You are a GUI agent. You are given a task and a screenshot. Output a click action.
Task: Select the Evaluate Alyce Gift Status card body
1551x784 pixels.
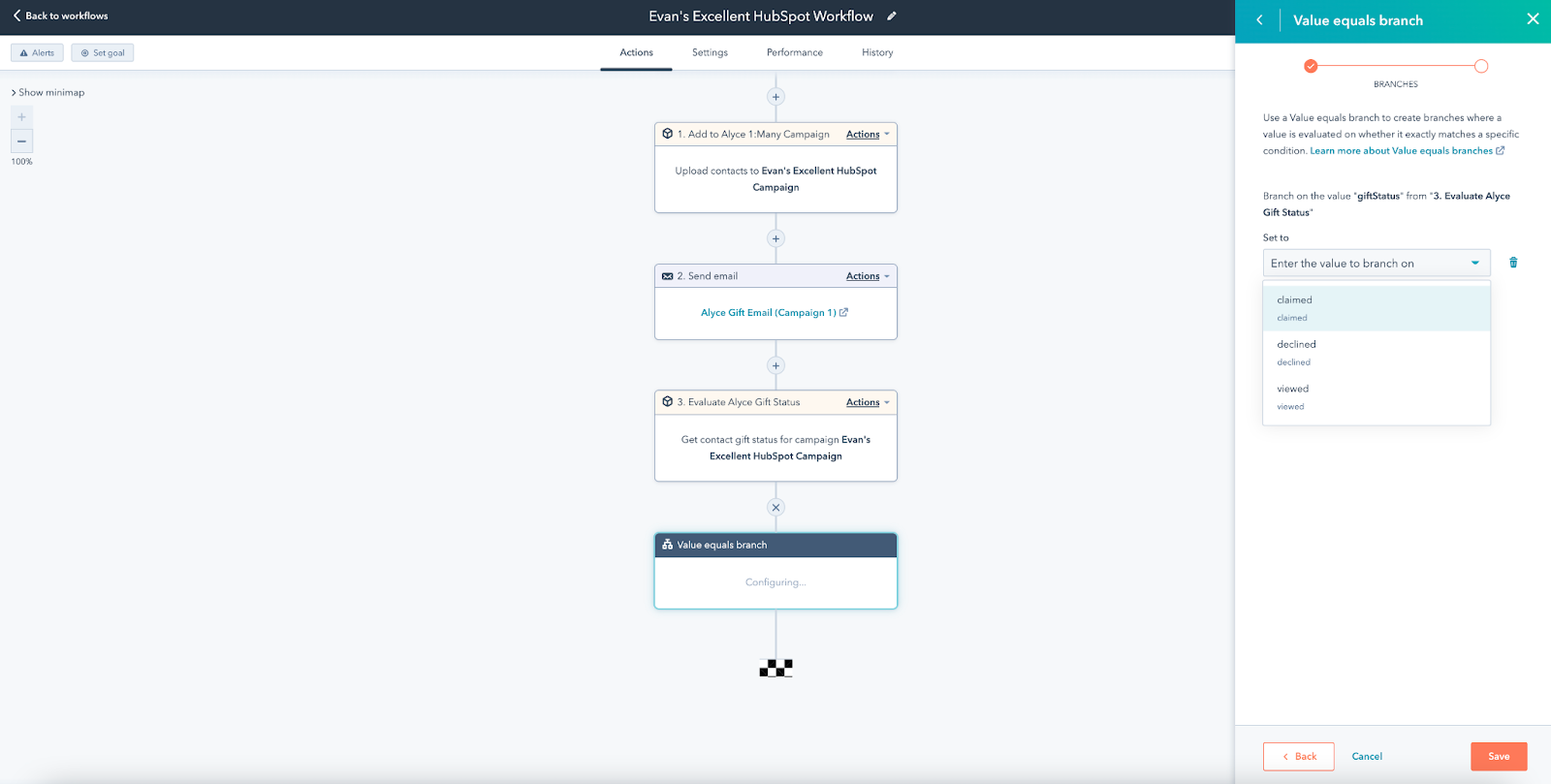coord(775,448)
